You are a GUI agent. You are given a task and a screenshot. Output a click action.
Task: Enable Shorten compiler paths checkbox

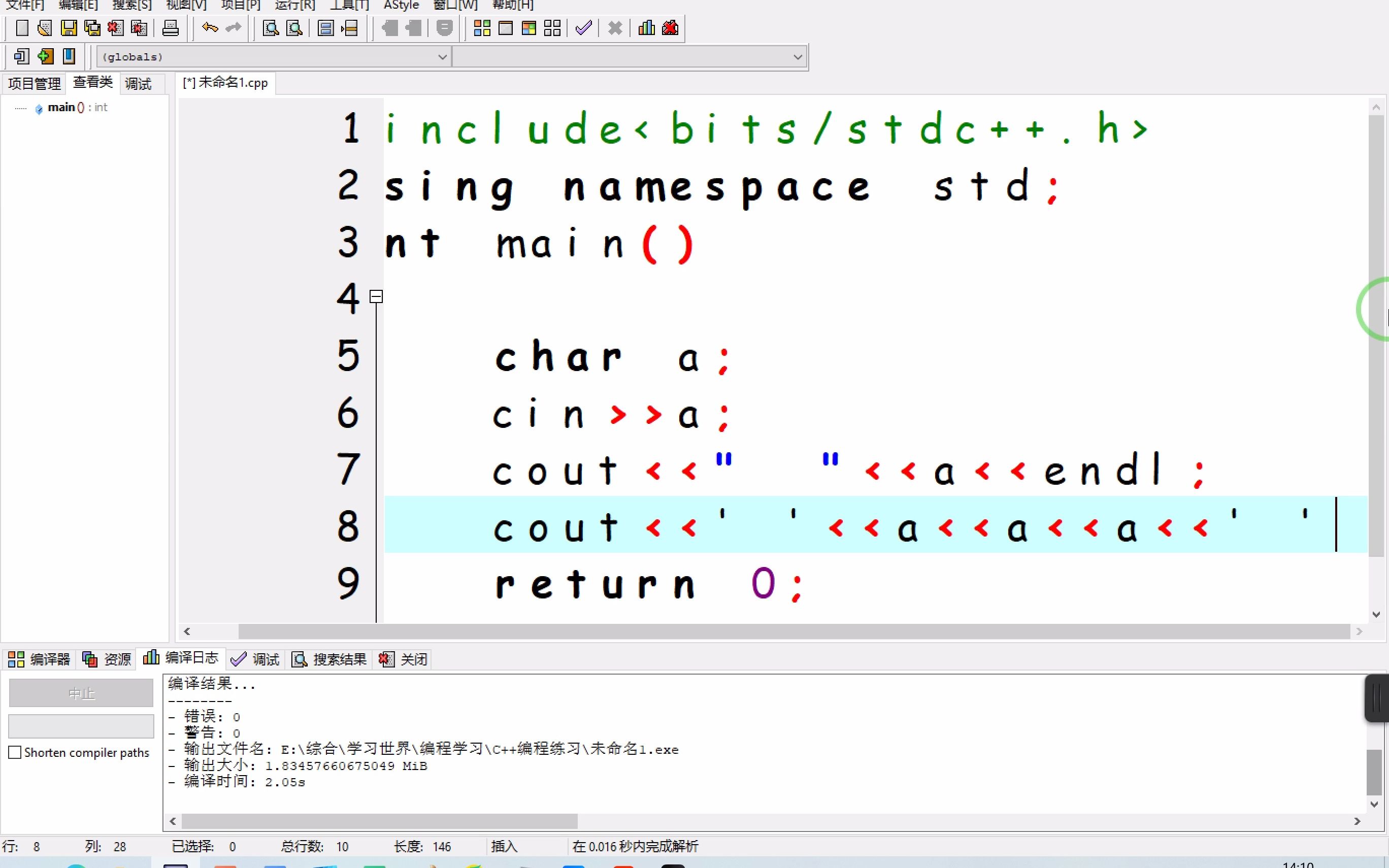pos(16,752)
